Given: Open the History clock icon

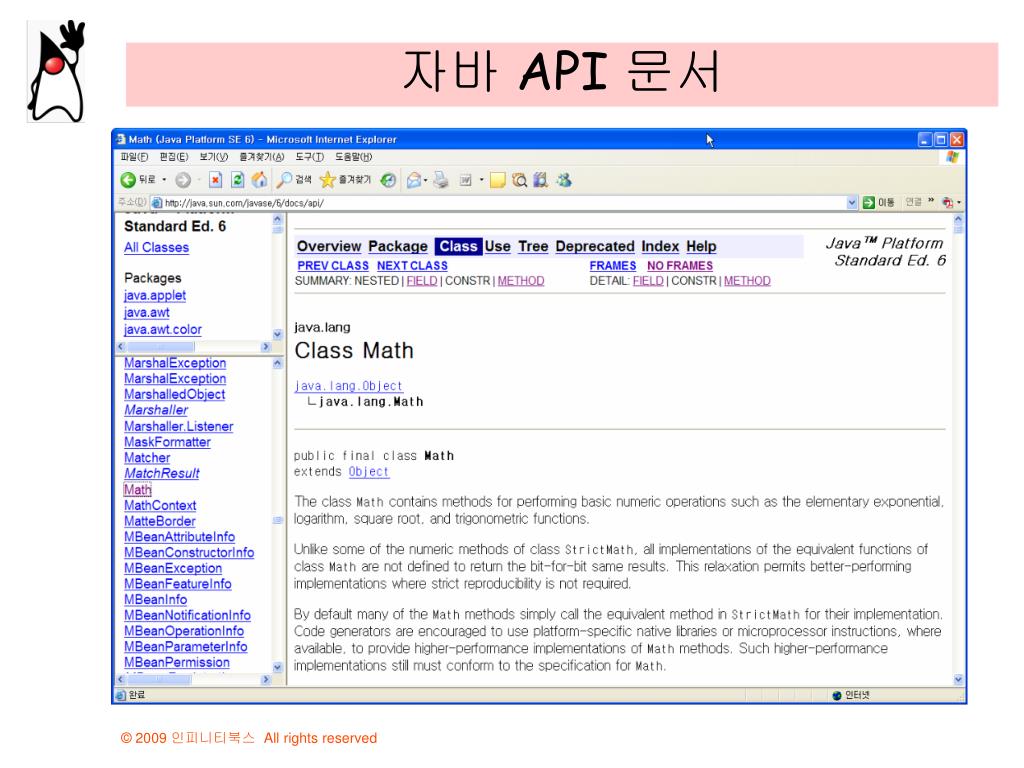Looking at the screenshot, I should pyautogui.click(x=388, y=180).
